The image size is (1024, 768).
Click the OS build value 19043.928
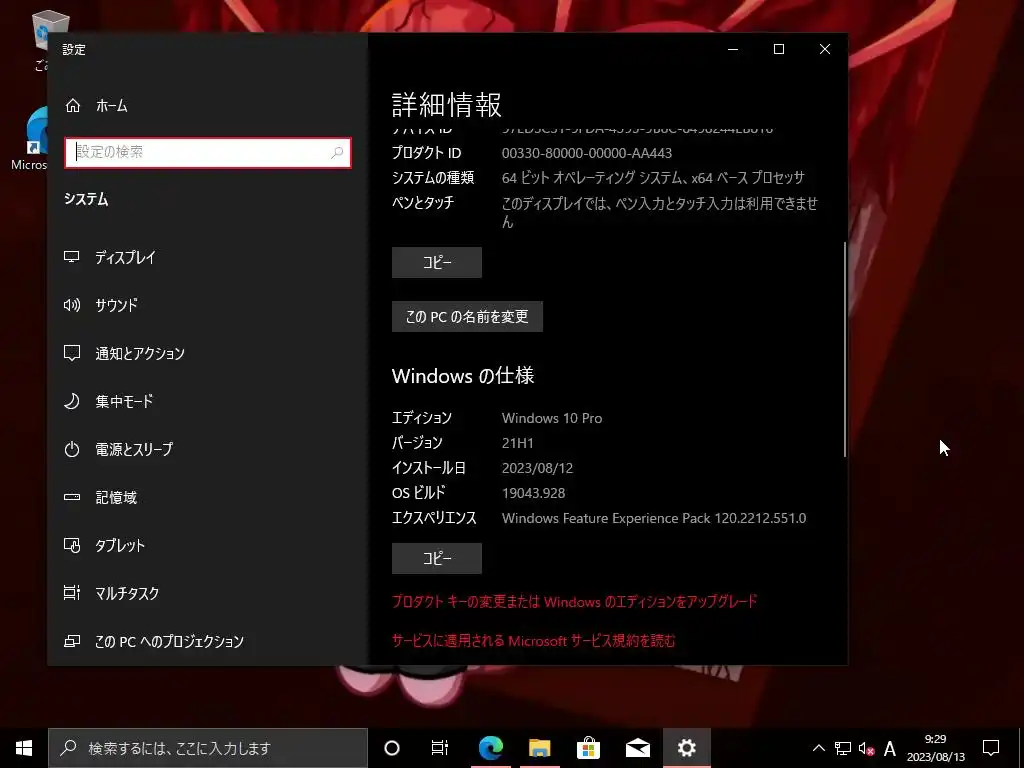(x=533, y=493)
